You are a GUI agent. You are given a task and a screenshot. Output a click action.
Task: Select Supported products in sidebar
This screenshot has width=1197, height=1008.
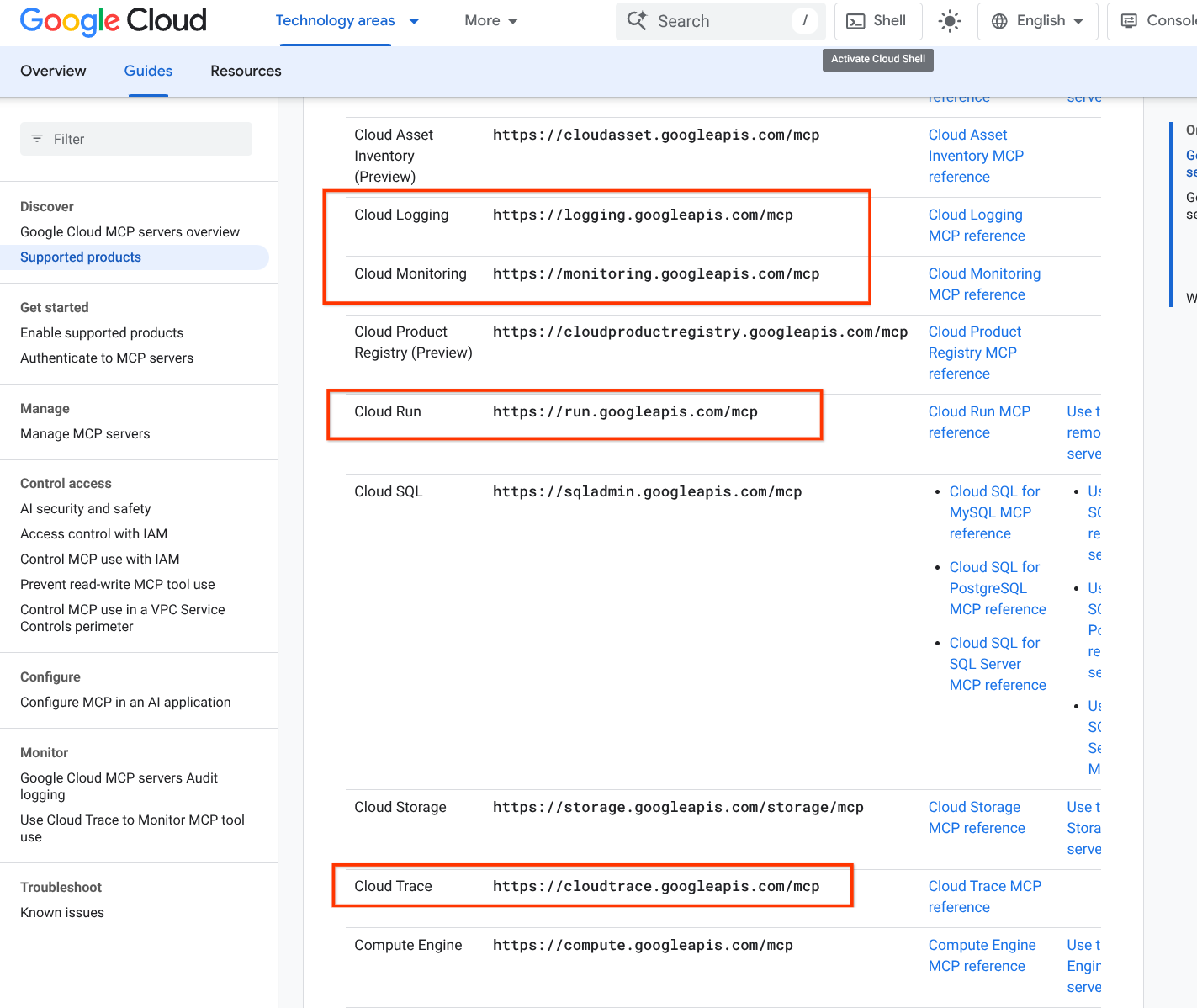81,257
